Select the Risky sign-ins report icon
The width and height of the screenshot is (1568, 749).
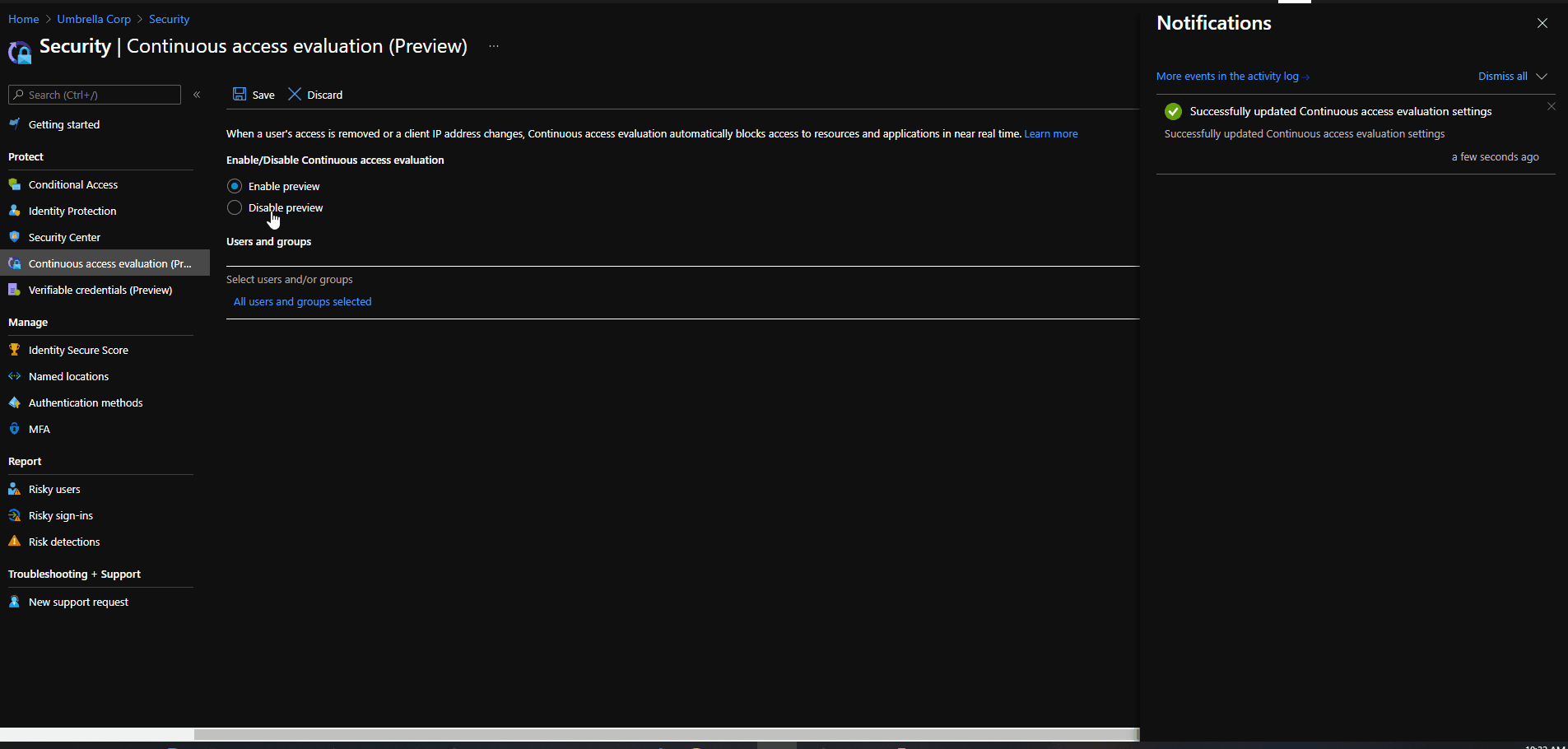click(15, 514)
